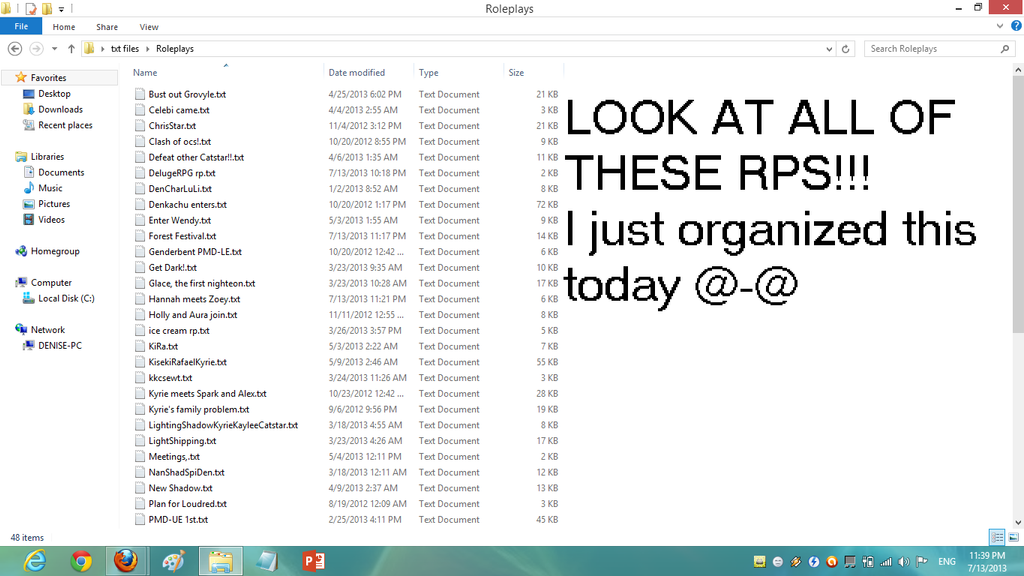Open the File tab
Screen dimensions: 1024x576
21,26
